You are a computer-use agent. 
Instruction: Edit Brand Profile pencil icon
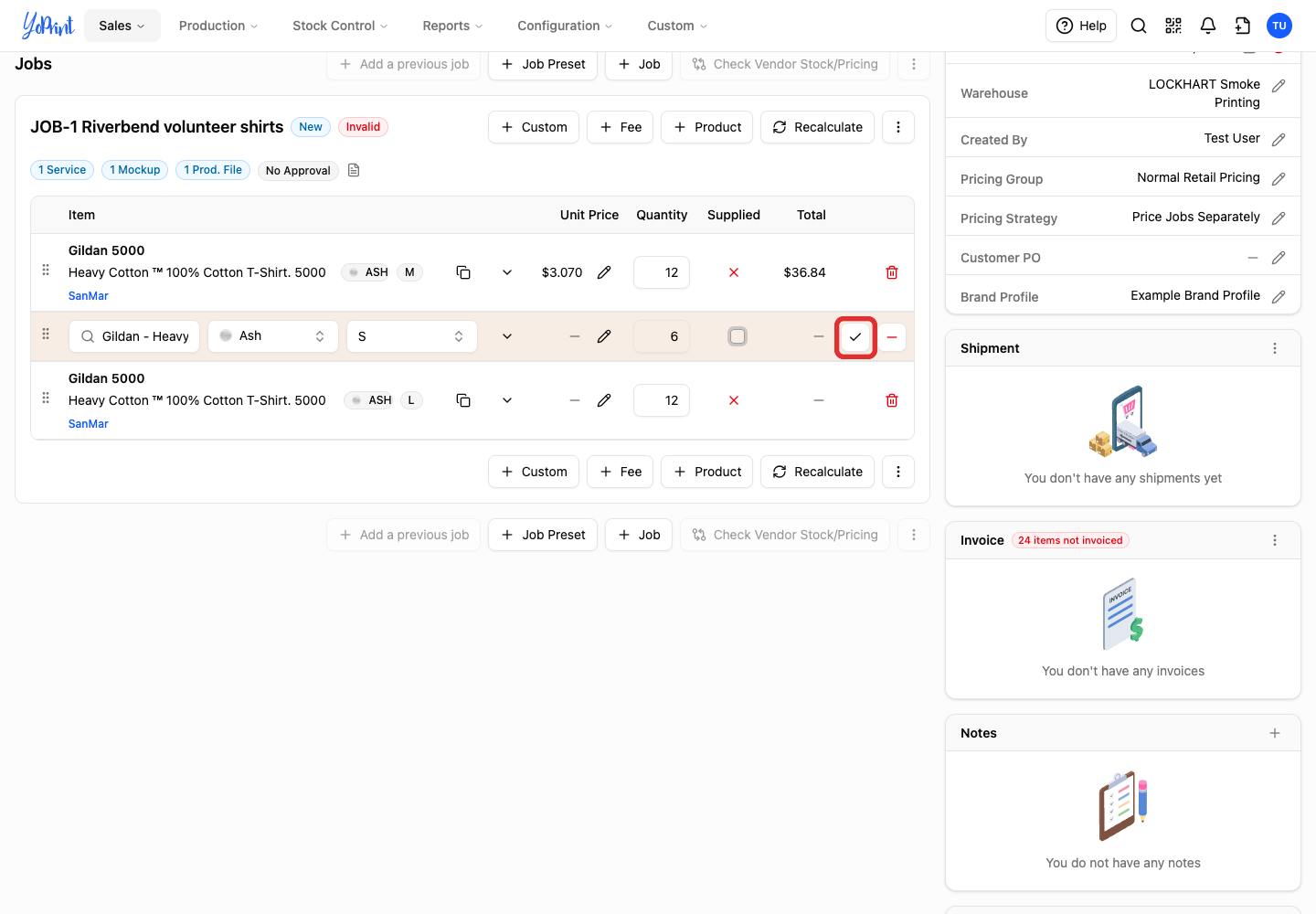tap(1279, 296)
